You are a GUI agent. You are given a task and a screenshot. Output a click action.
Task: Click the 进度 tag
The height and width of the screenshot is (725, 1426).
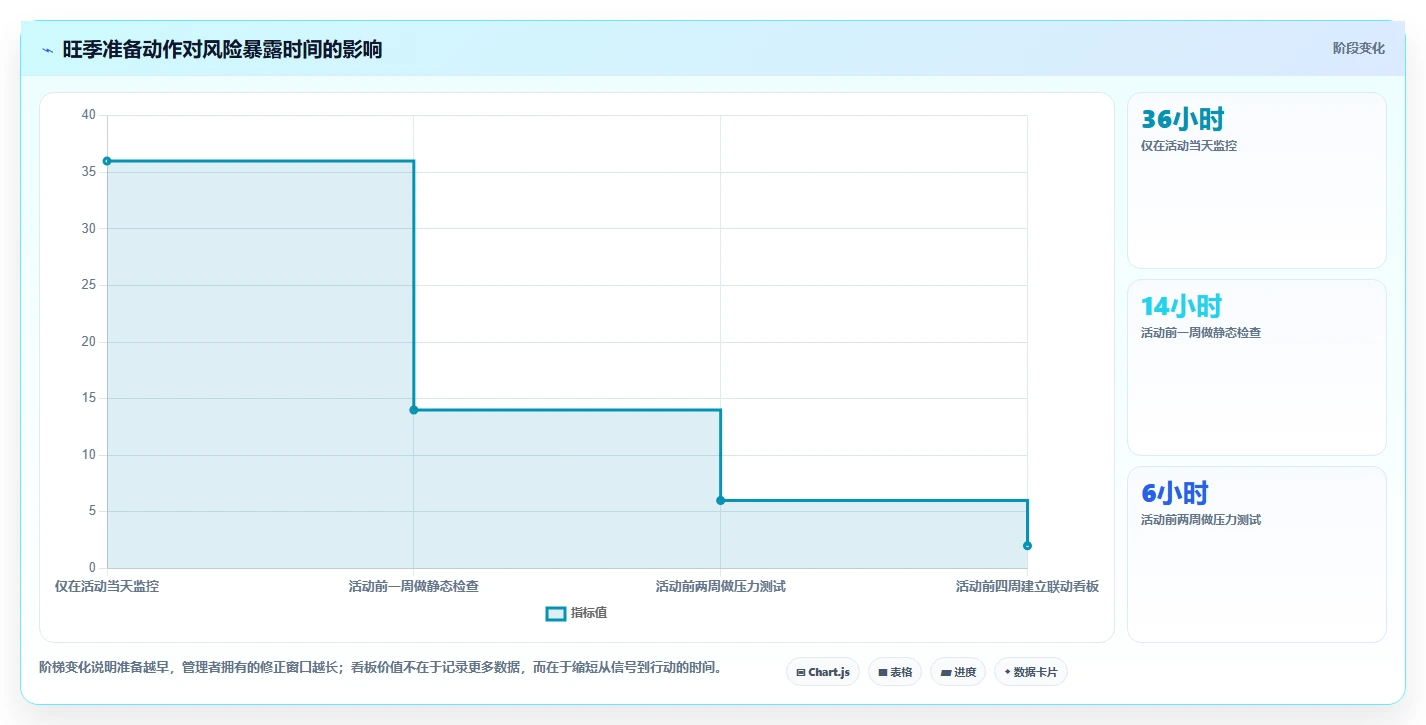coord(958,672)
